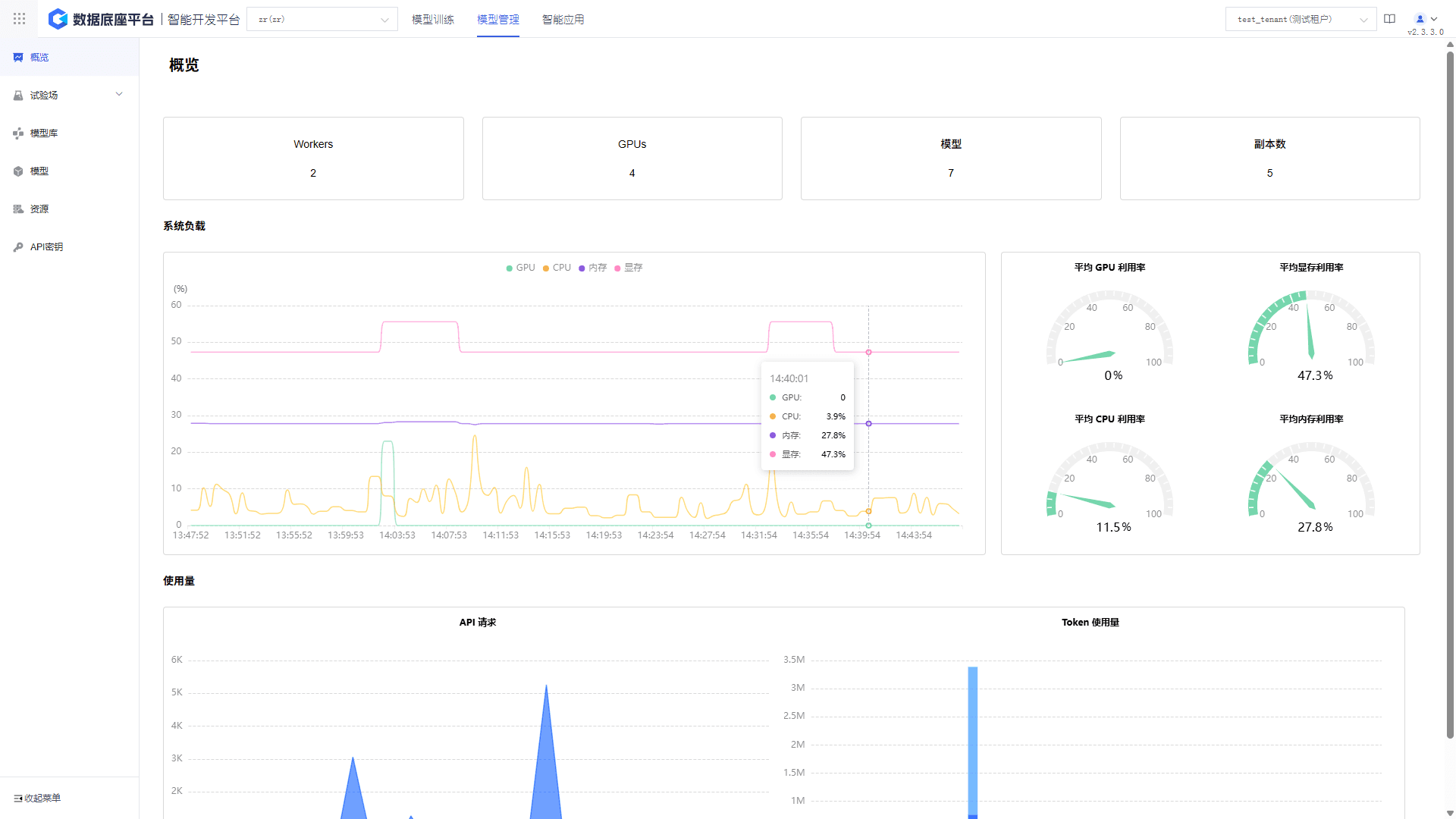
Task: Expand 试验场 submenu chevron
Action: coord(119,95)
